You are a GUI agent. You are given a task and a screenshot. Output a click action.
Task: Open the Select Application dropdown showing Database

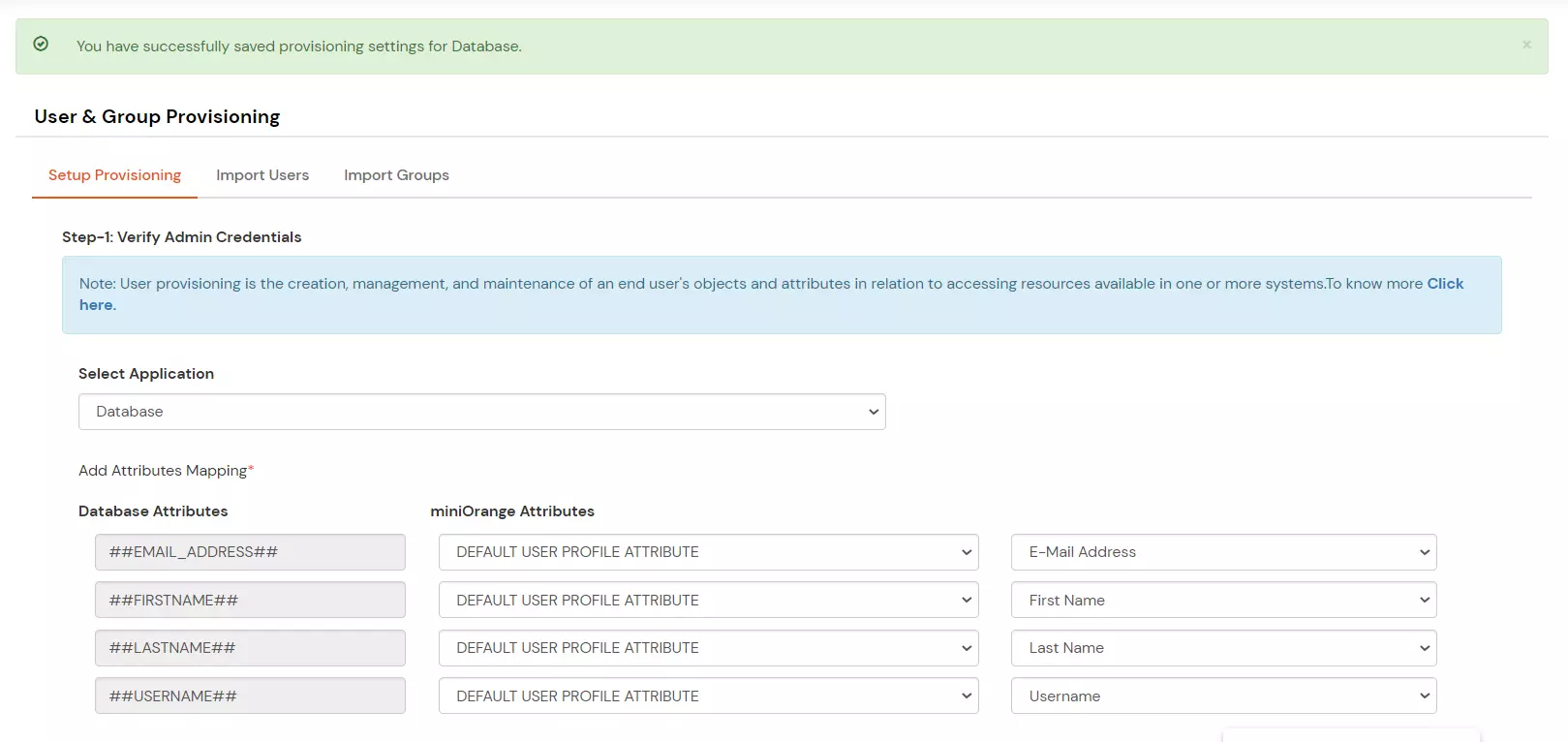point(482,412)
